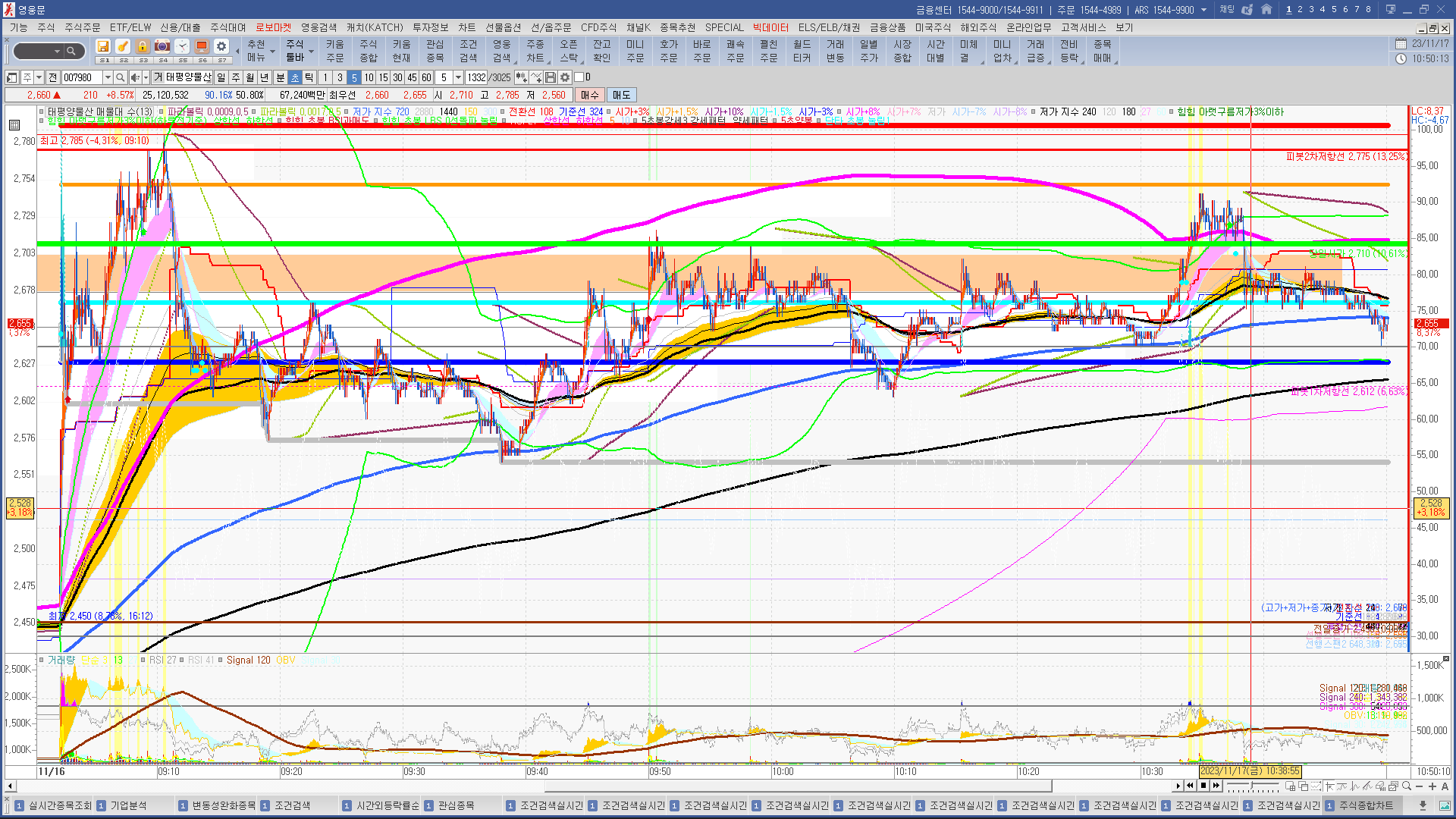This screenshot has width=1456, height=819.
Task: Click the red 매수 buy button
Action: pos(590,95)
